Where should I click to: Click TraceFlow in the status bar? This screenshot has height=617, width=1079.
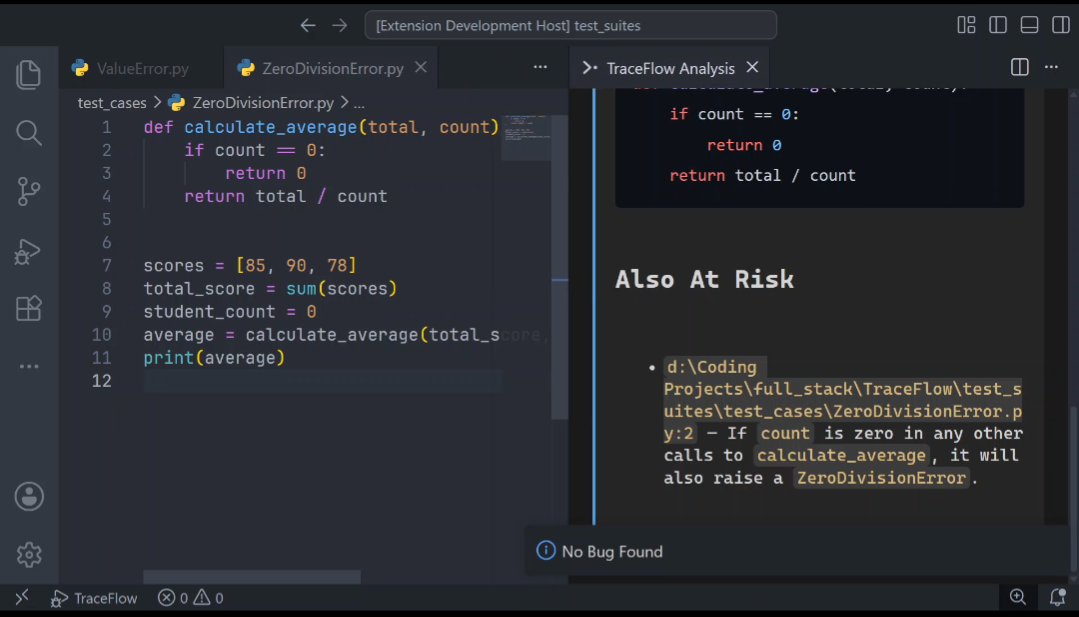click(x=94, y=598)
